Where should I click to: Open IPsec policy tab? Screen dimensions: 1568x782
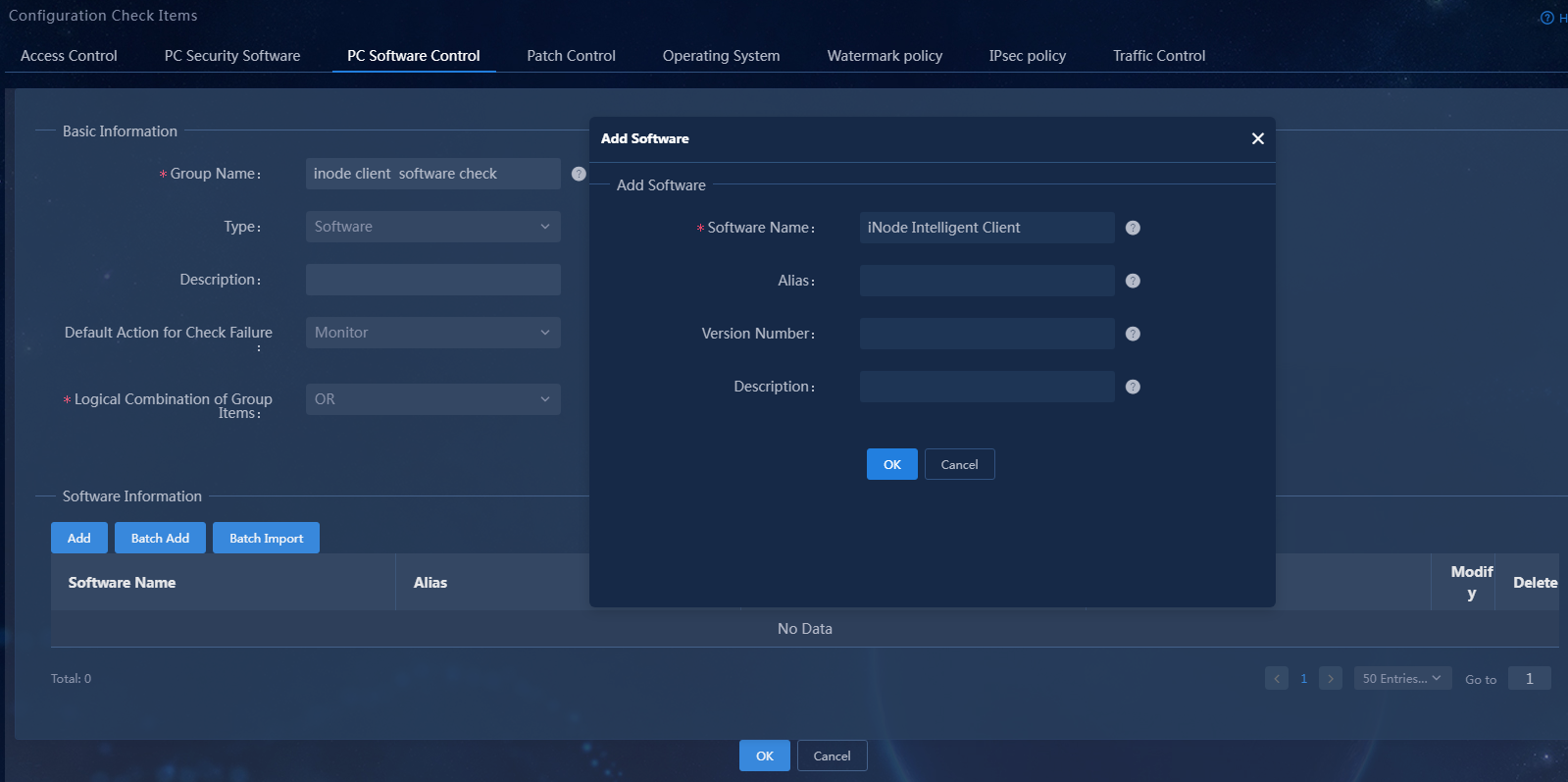click(1028, 56)
